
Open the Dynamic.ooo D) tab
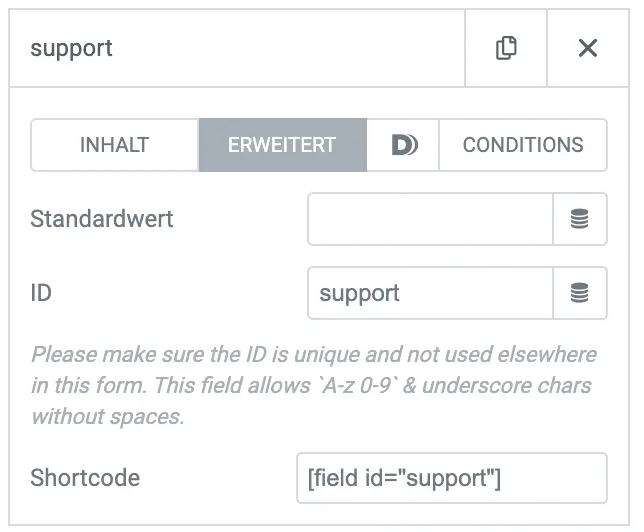point(403,145)
